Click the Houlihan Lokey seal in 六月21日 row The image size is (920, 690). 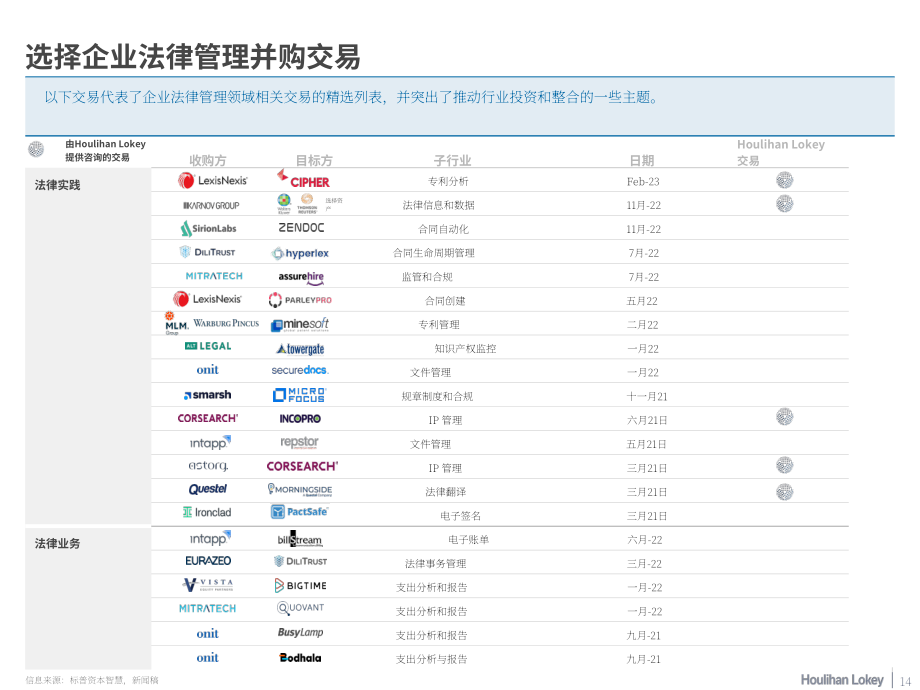pos(784,417)
